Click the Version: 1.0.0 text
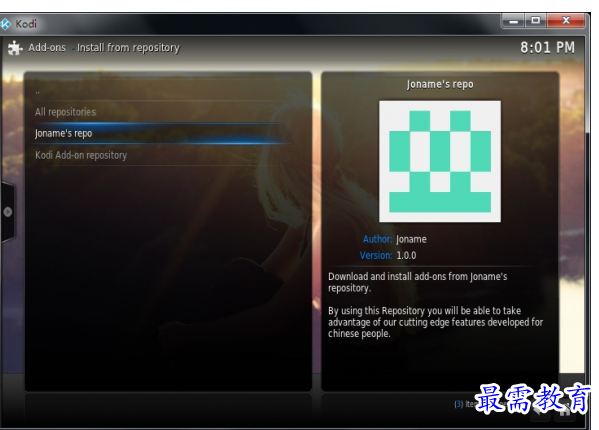 click(388, 255)
